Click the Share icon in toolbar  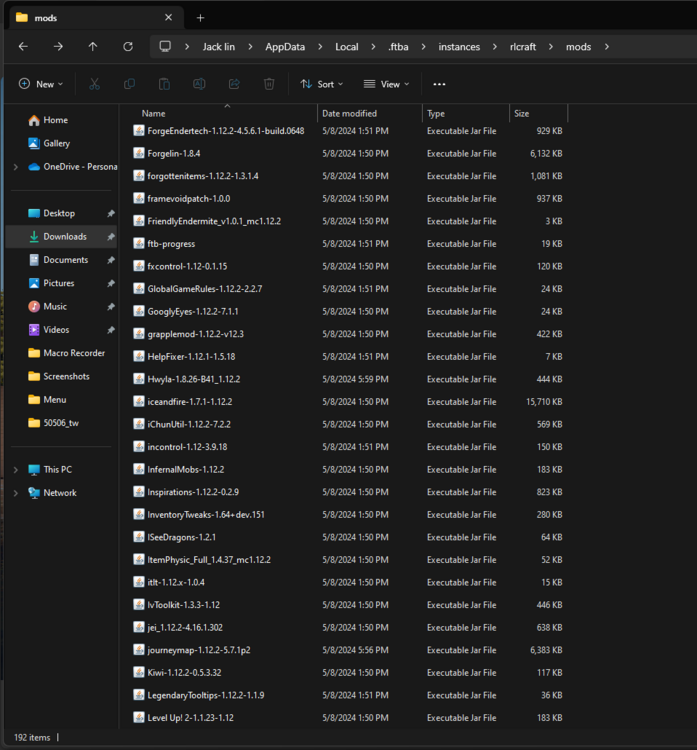[x=234, y=84]
